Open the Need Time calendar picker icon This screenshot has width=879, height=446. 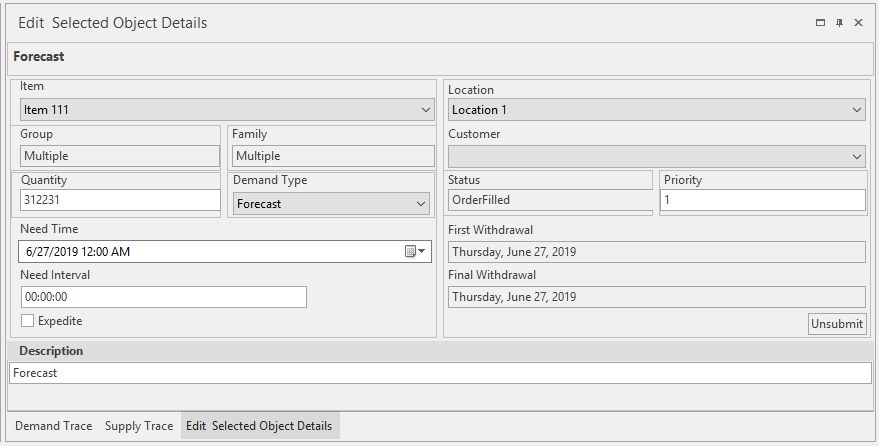(x=415, y=252)
